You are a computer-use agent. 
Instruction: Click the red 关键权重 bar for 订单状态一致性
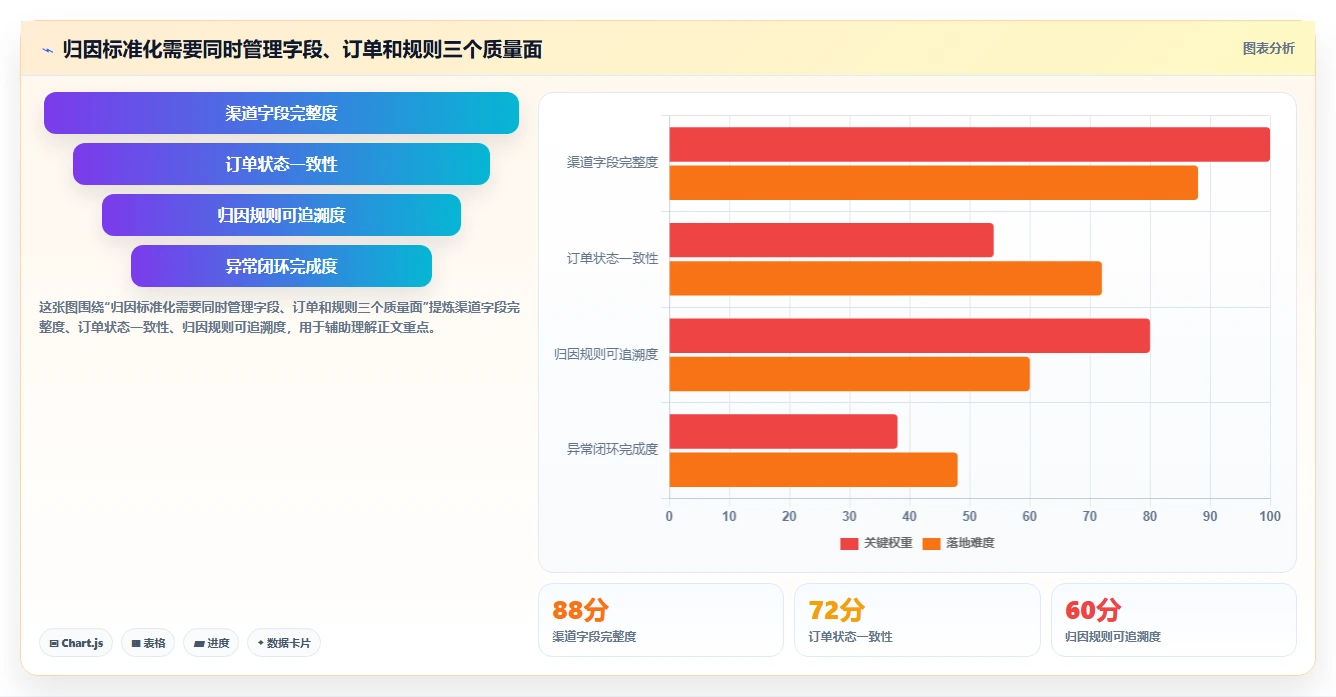[831, 240]
